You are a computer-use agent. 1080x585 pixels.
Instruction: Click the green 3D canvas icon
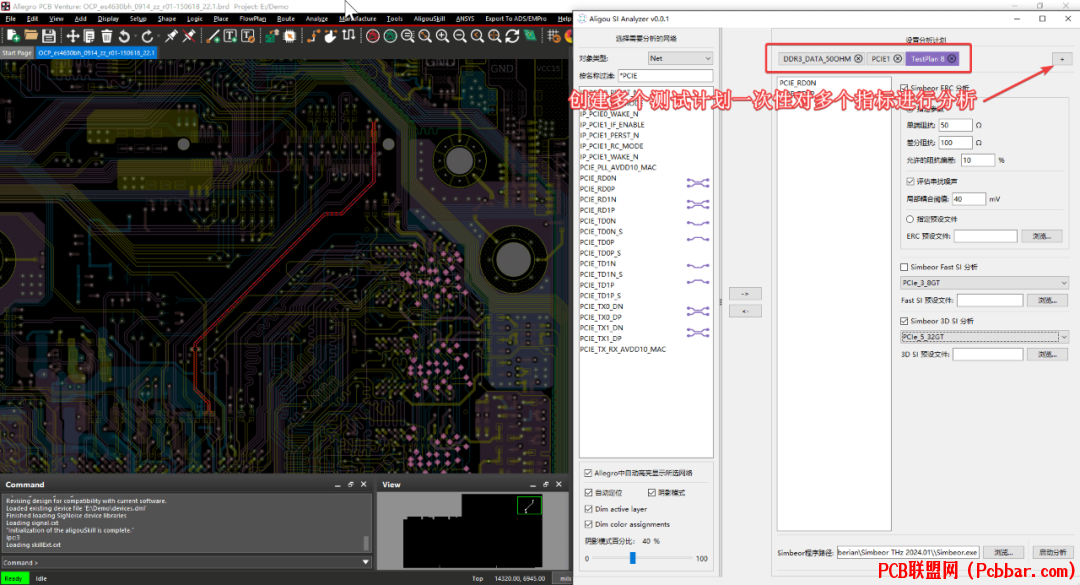pos(530,36)
